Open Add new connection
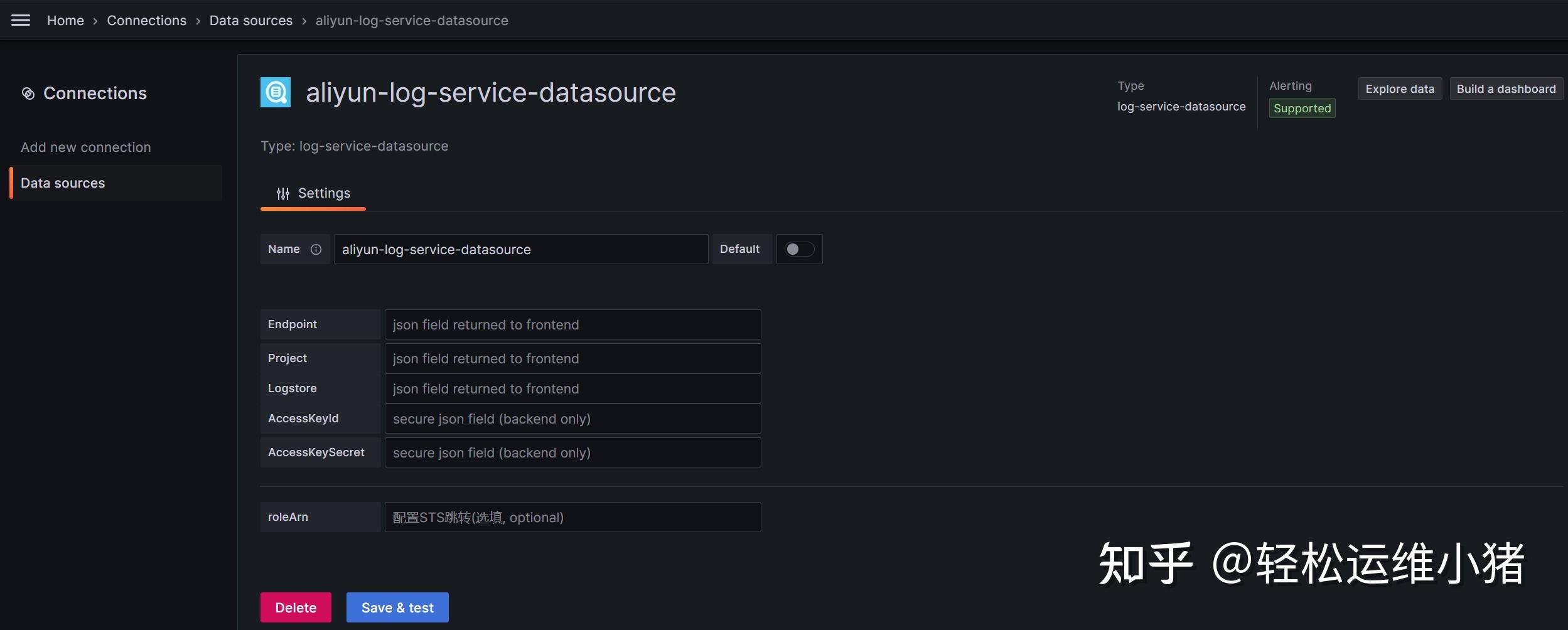 pyautogui.click(x=86, y=147)
